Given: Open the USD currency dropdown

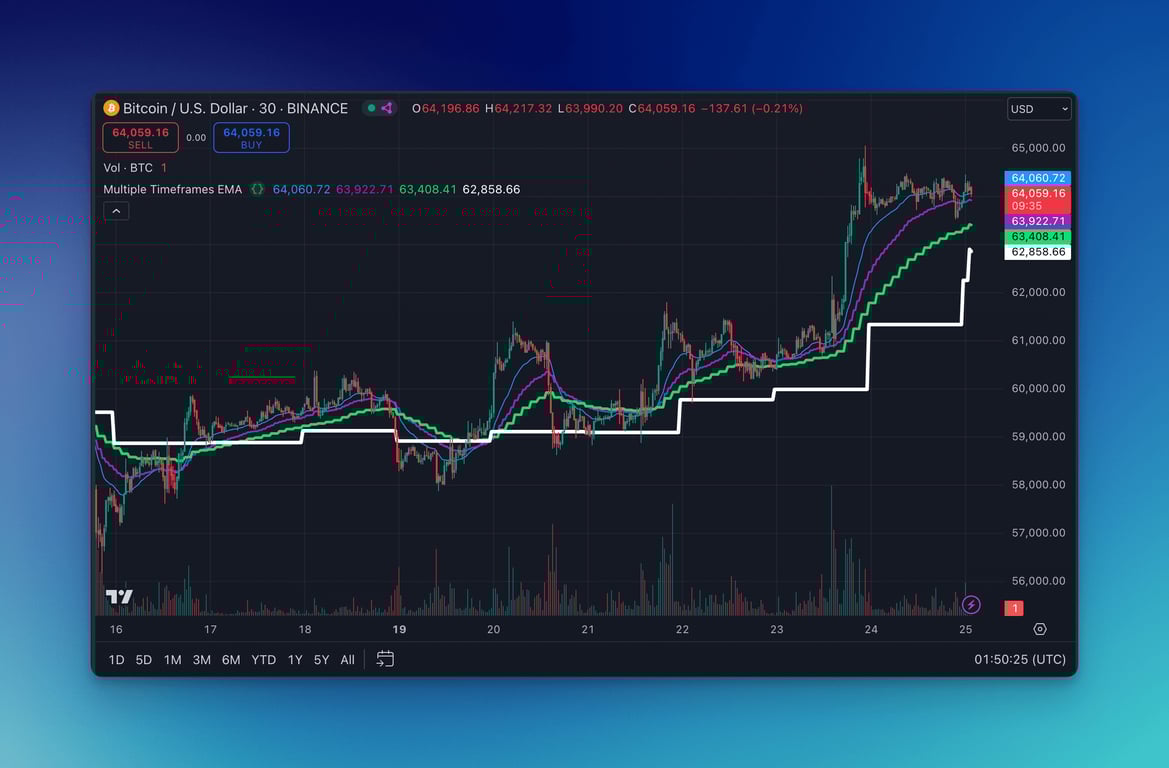Looking at the screenshot, I should [x=1038, y=108].
